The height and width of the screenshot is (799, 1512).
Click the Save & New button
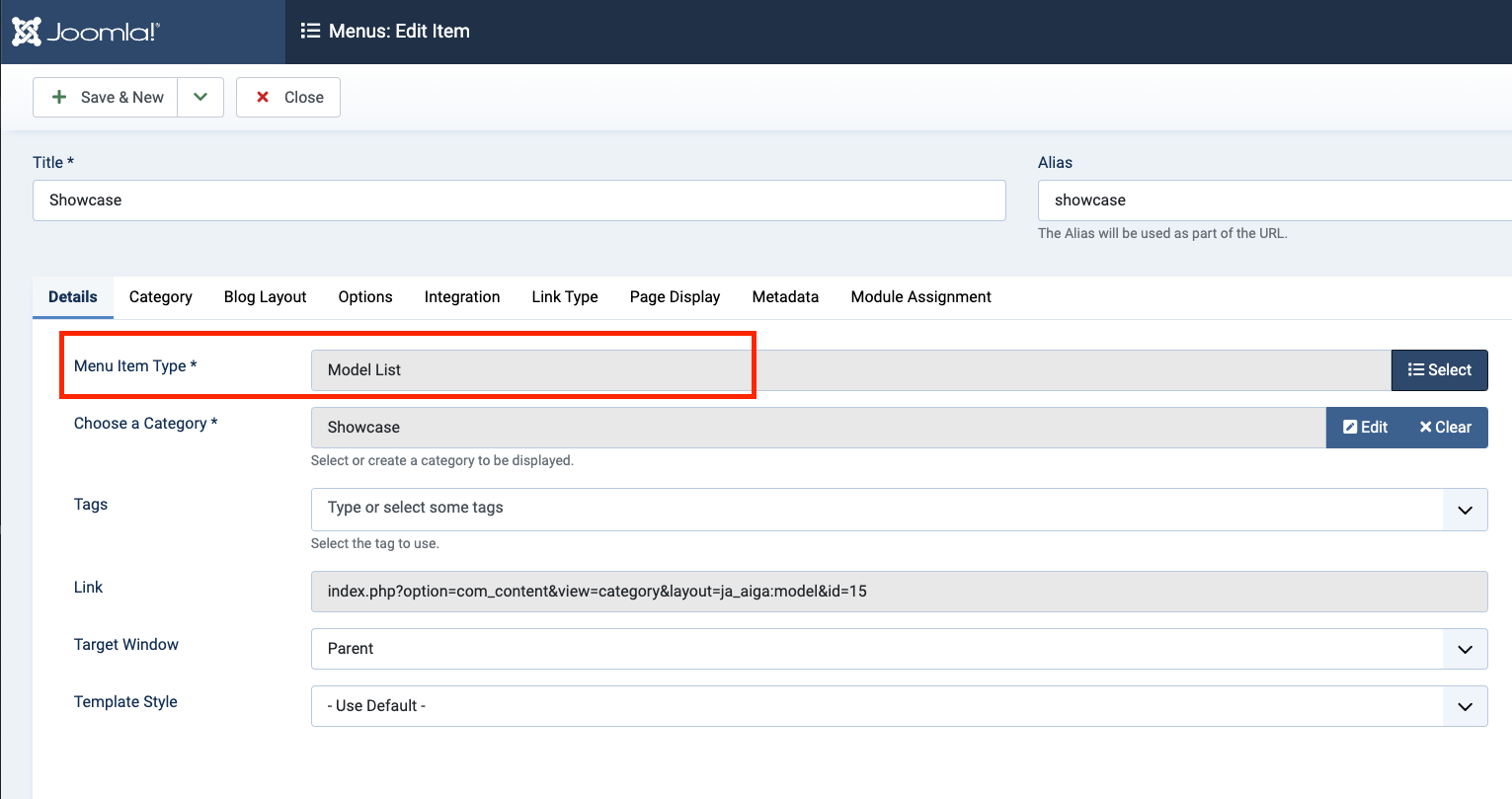point(106,97)
